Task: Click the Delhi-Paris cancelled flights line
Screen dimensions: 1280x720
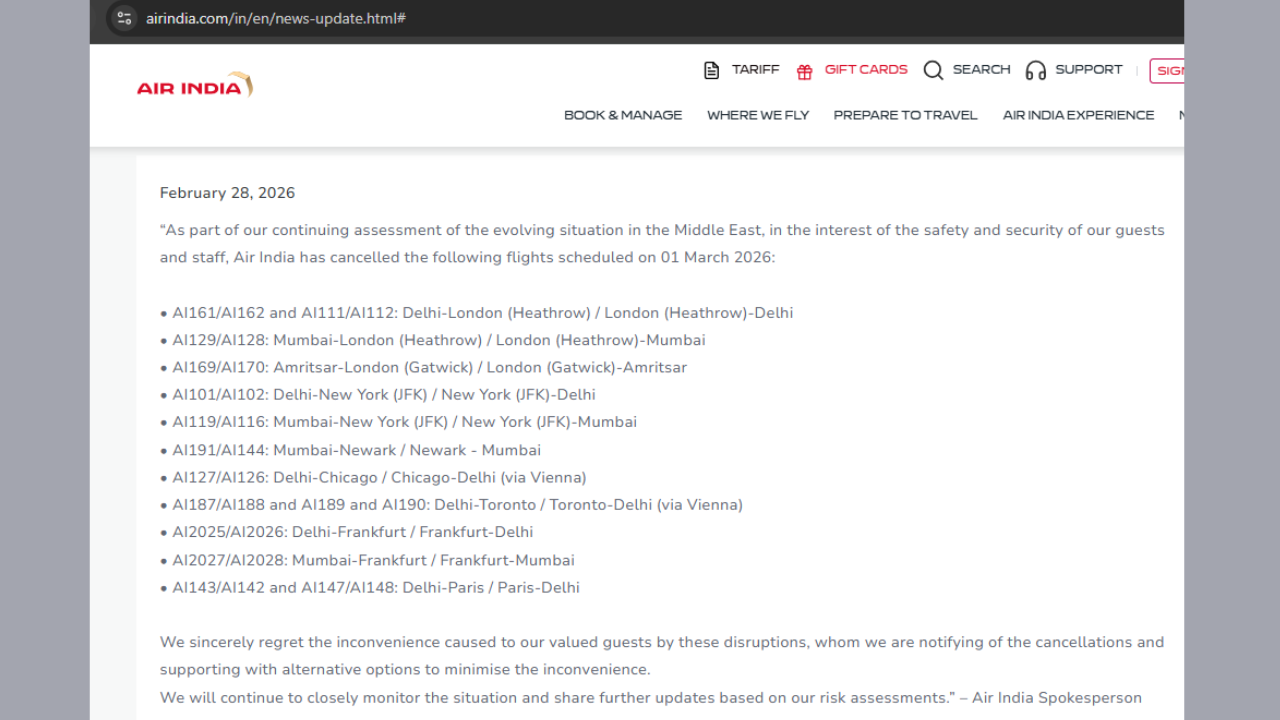Action: click(375, 587)
